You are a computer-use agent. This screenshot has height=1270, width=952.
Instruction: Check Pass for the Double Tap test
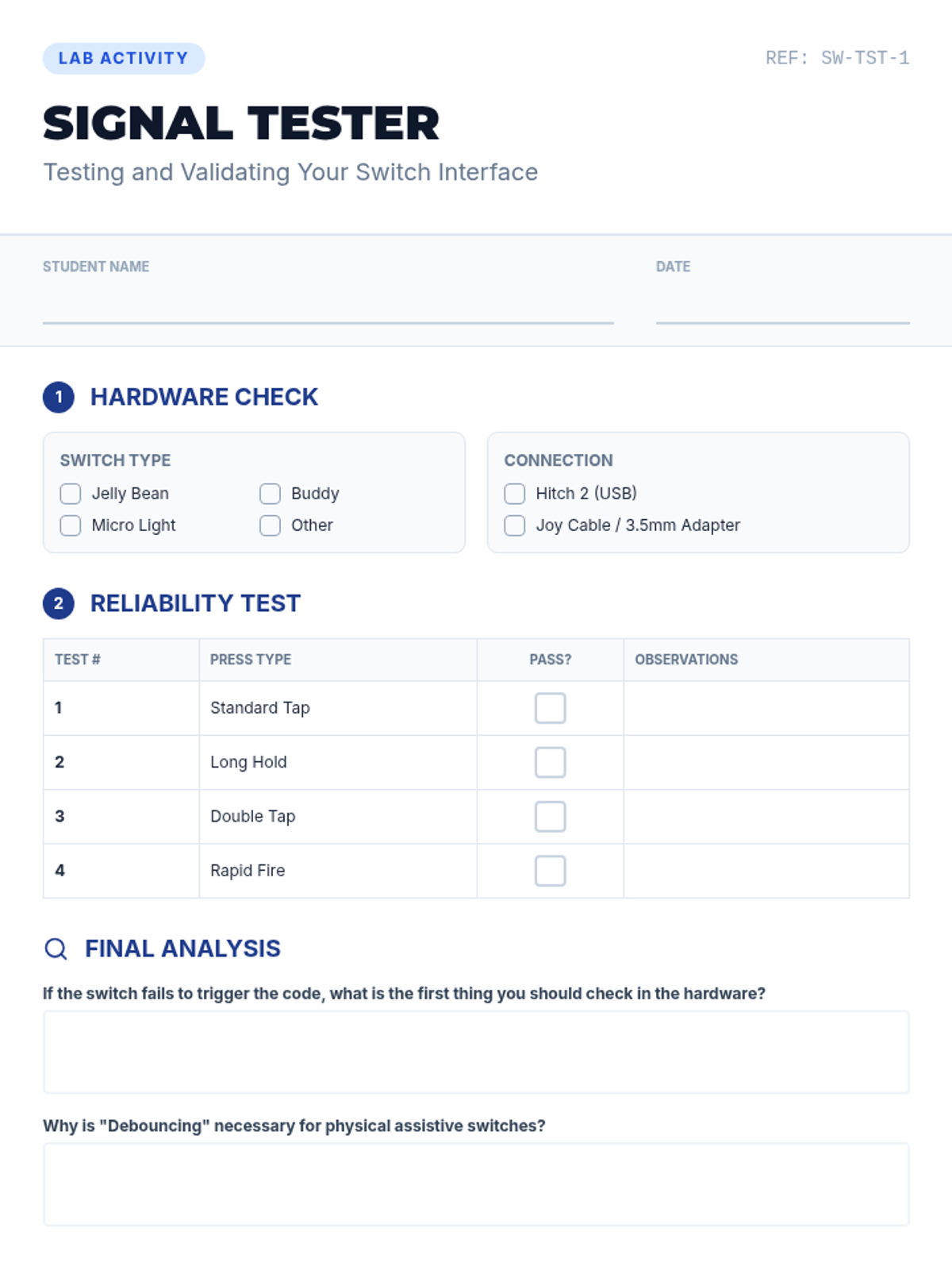(550, 816)
